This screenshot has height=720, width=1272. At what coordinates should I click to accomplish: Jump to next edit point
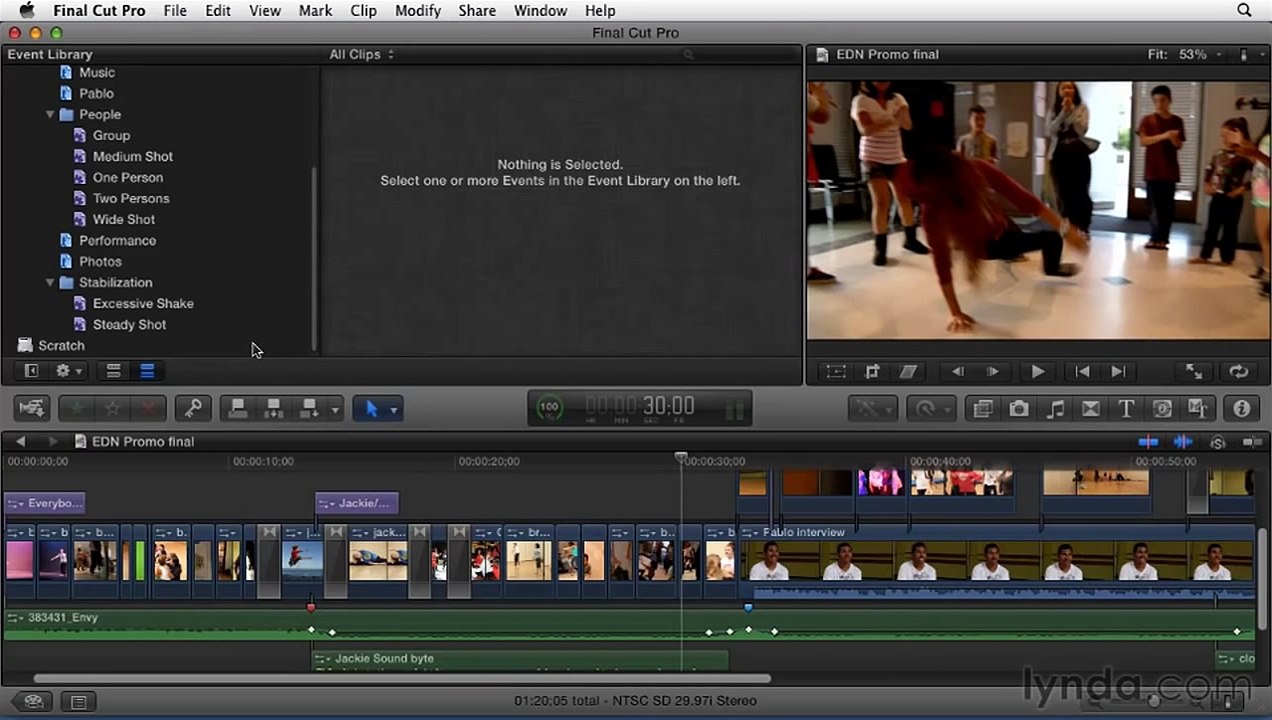(x=1118, y=371)
